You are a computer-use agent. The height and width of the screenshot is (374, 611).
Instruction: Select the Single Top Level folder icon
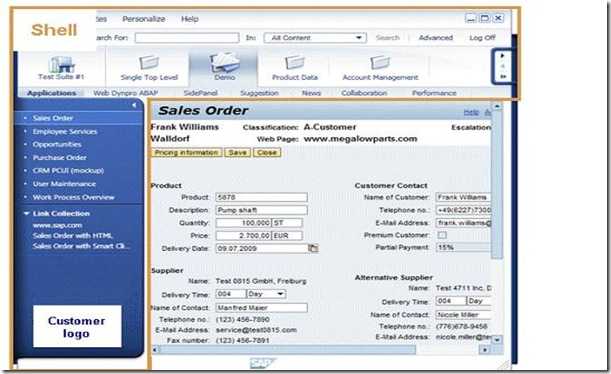(x=149, y=62)
